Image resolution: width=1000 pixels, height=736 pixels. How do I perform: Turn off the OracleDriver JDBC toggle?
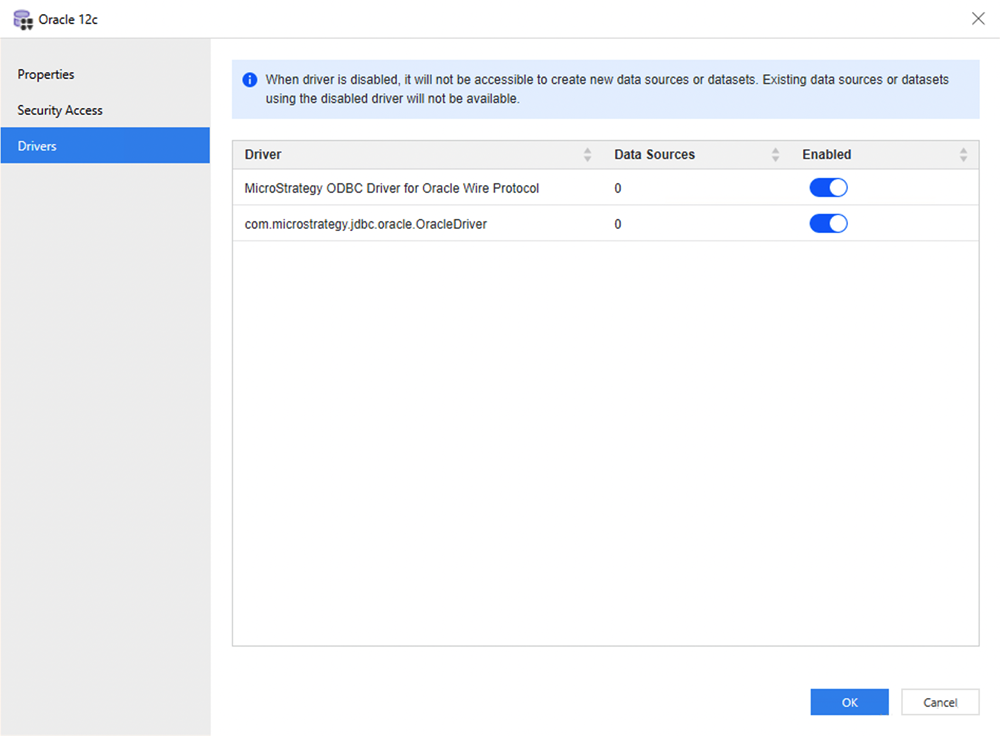[828, 224]
